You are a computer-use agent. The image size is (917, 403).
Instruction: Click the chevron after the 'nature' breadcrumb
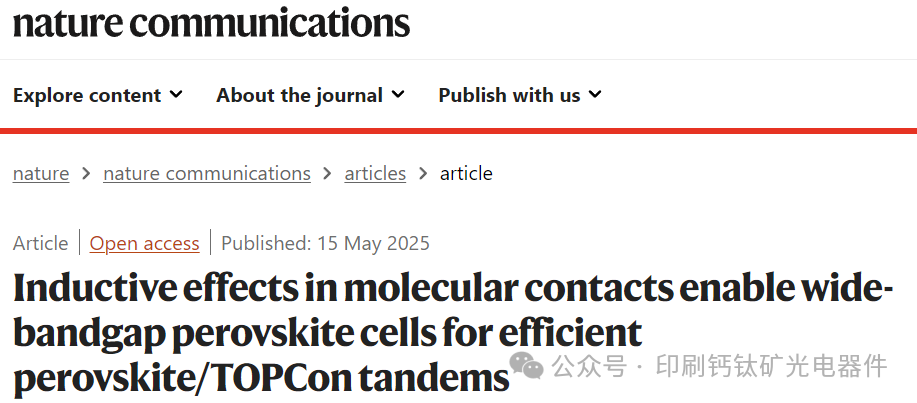coord(86,174)
